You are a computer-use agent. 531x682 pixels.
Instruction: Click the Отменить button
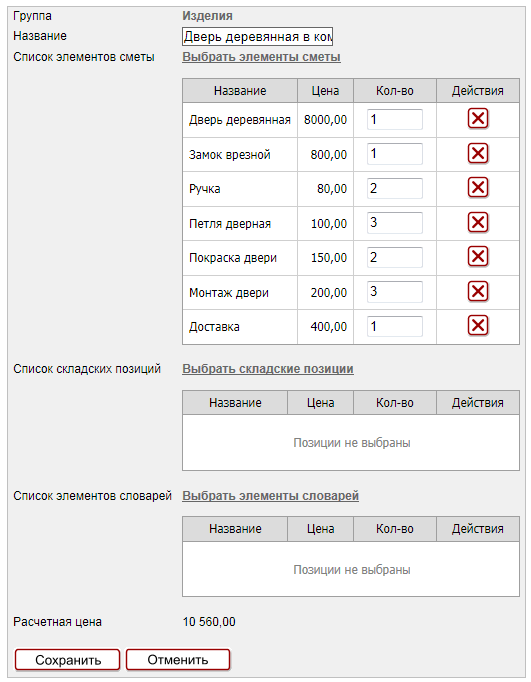pyautogui.click(x=178, y=660)
